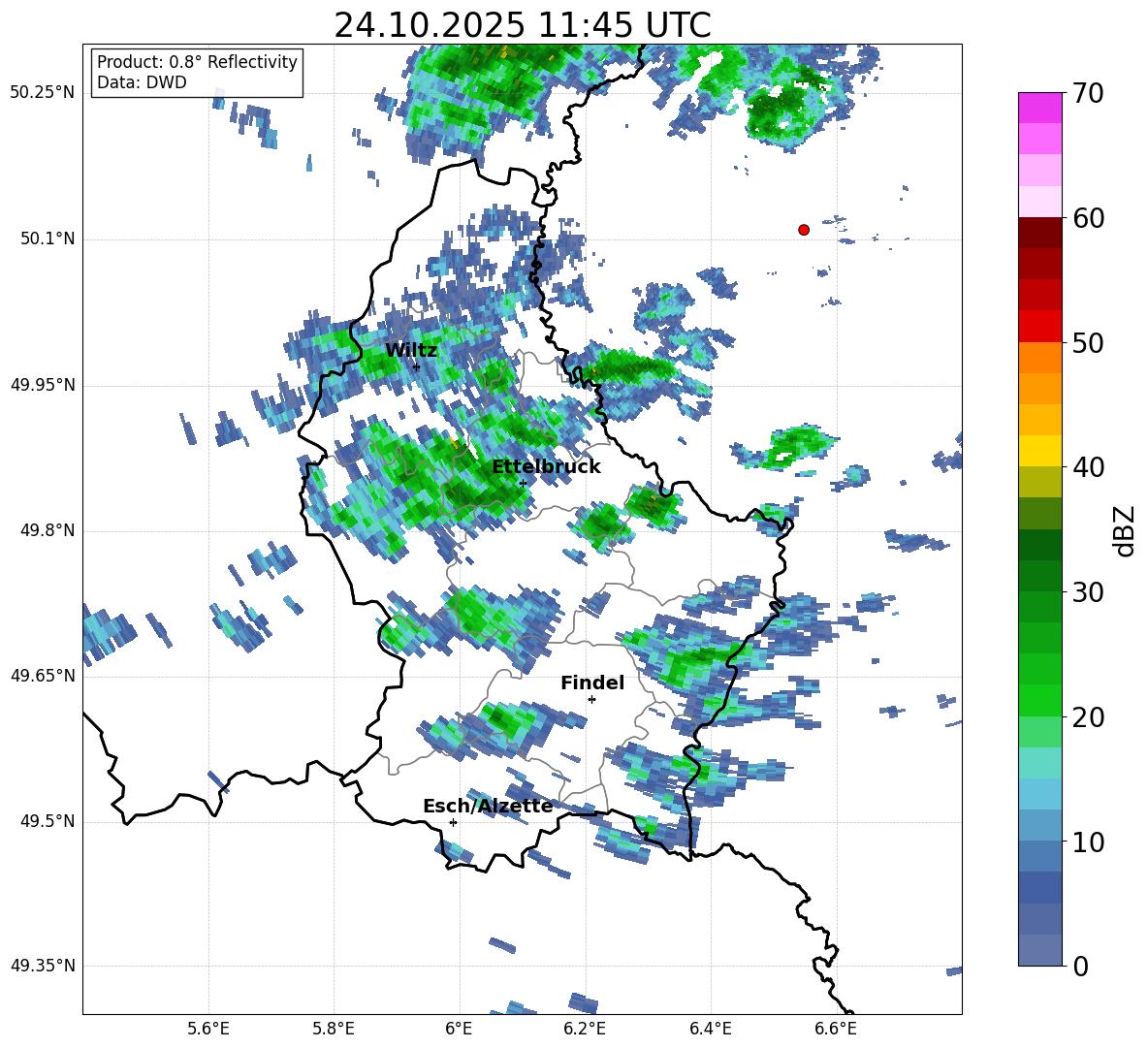The width and height of the screenshot is (1148, 1048).
Task: Click the 49.65°N latitude label
Action: pyautogui.click(x=43, y=676)
